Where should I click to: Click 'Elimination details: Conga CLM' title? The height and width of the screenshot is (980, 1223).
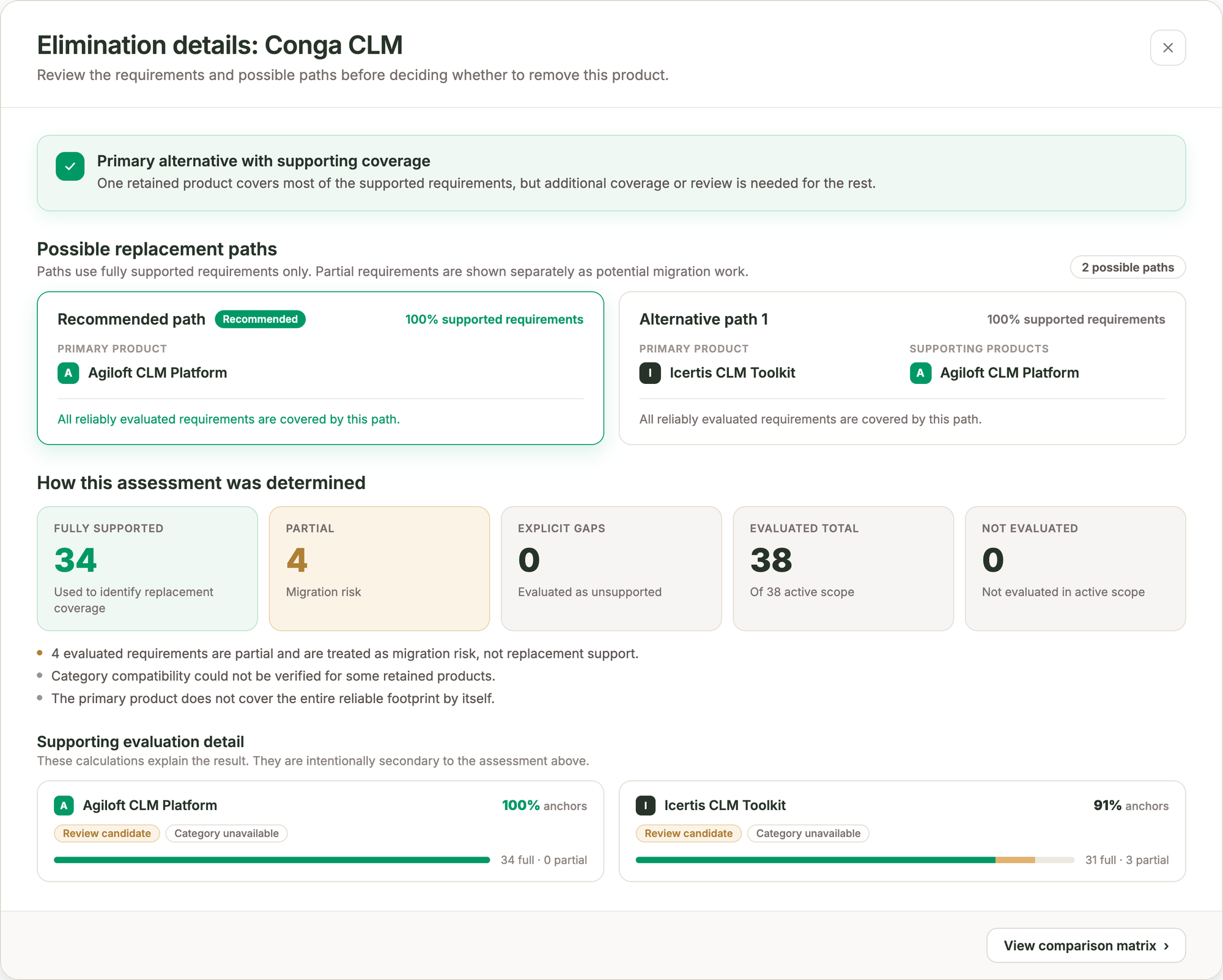tap(220, 45)
